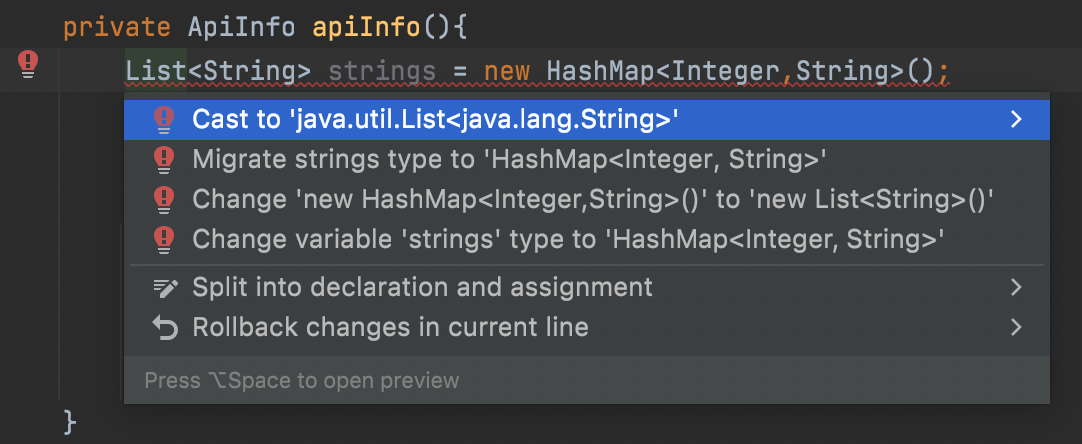
Task: Select Cast to 'java.util.List<java.lang.String>' fix
Action: point(587,120)
